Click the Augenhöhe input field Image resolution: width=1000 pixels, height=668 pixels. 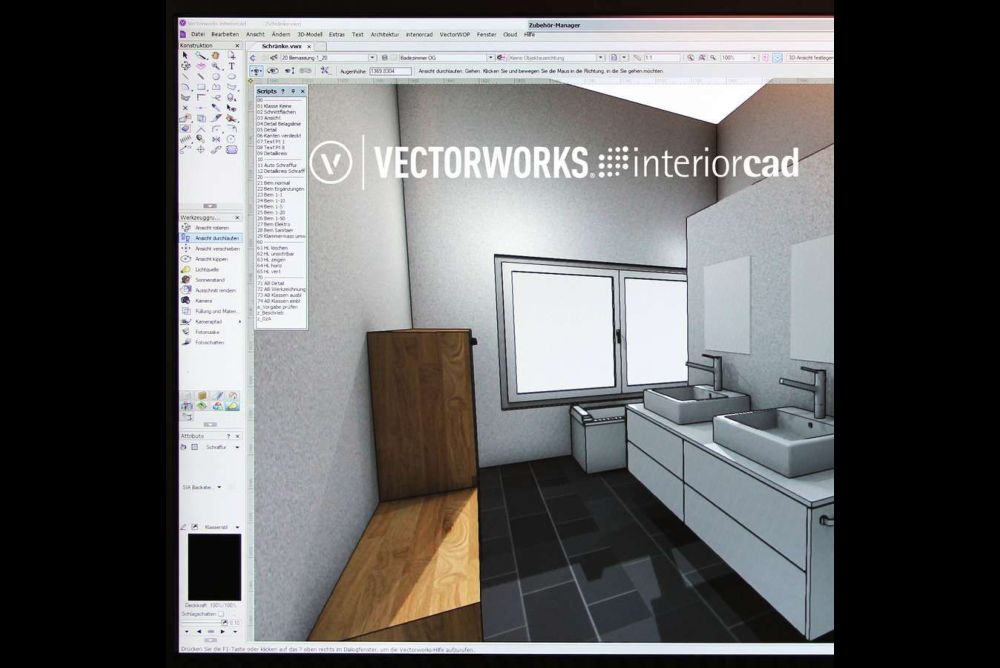pos(389,71)
